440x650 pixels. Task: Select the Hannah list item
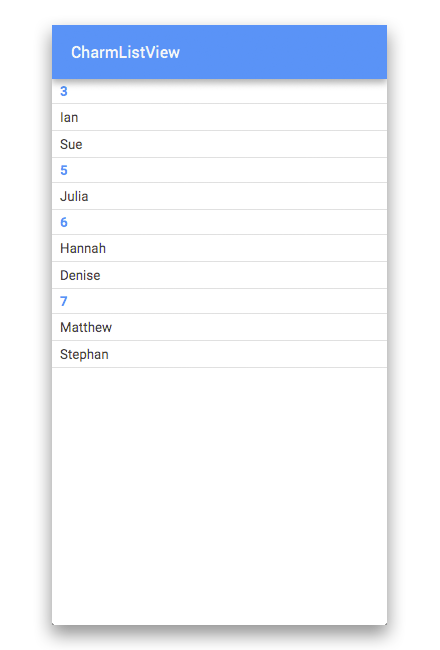pos(219,248)
